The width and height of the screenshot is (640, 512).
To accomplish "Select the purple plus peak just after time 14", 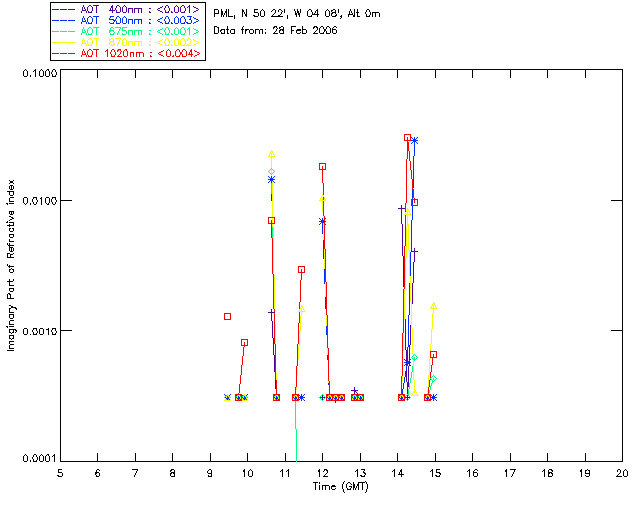I will coord(402,208).
